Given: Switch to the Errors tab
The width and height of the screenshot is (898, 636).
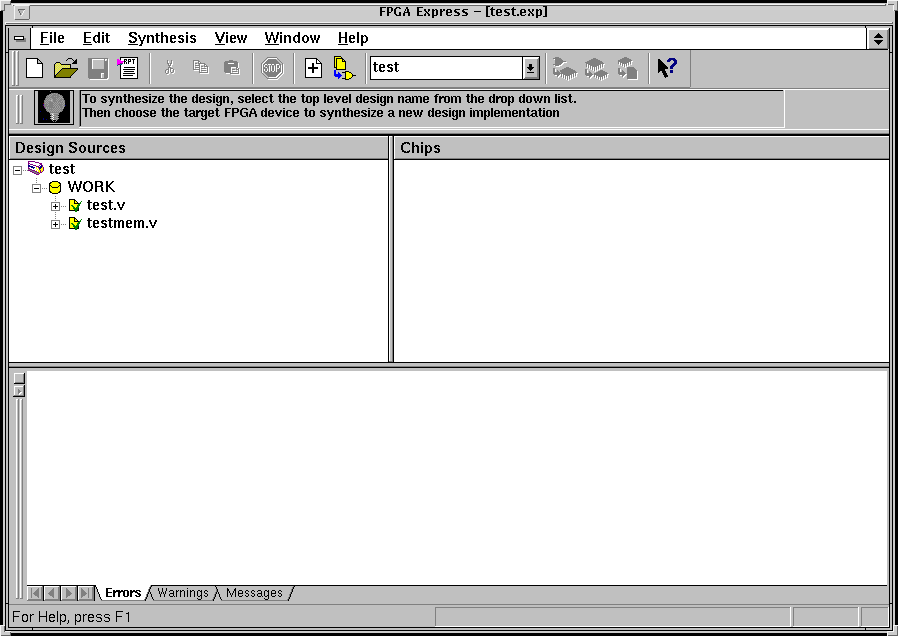Looking at the screenshot, I should point(123,593).
